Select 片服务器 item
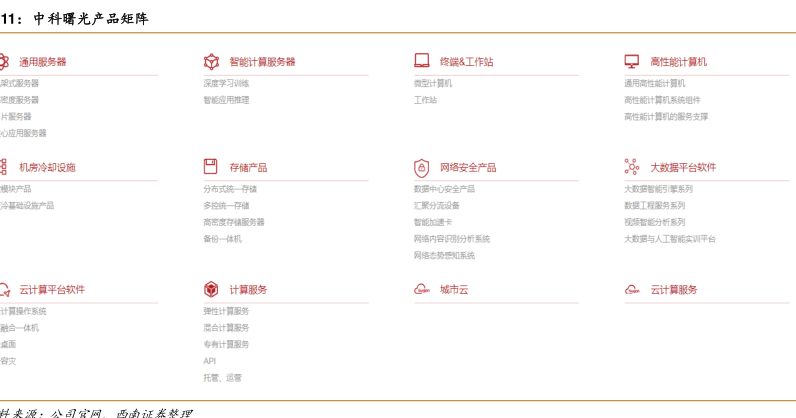796x418 pixels. click(x=15, y=117)
